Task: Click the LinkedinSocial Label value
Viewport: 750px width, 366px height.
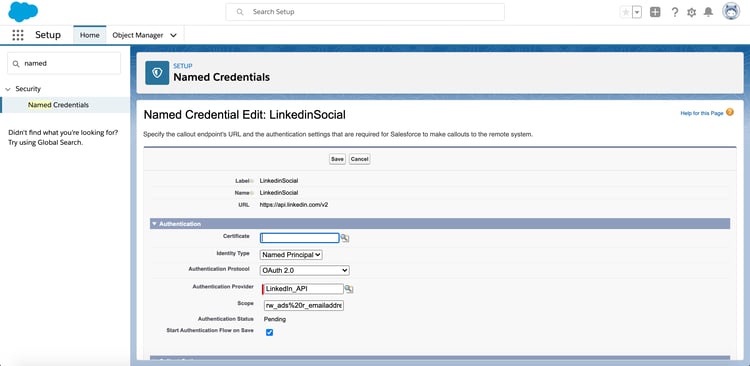Action: (279, 181)
